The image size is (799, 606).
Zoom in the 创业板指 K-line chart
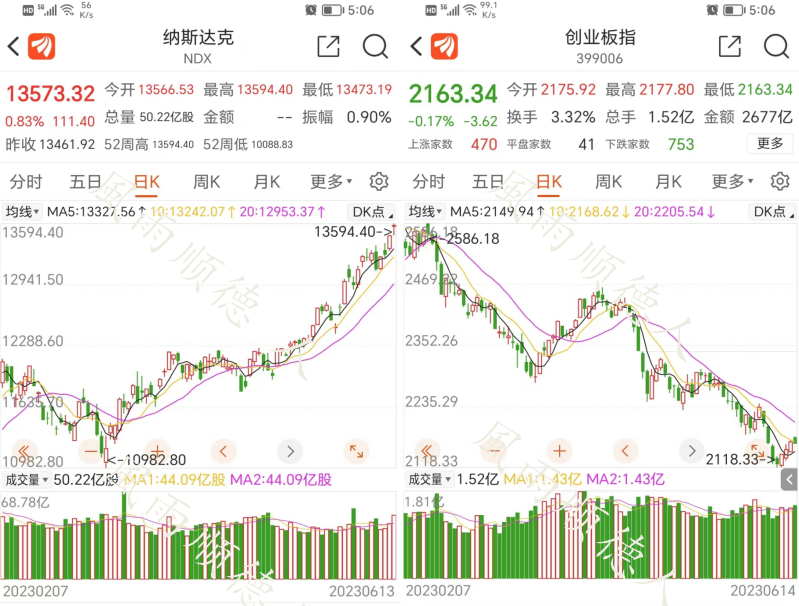pyautogui.click(x=560, y=451)
